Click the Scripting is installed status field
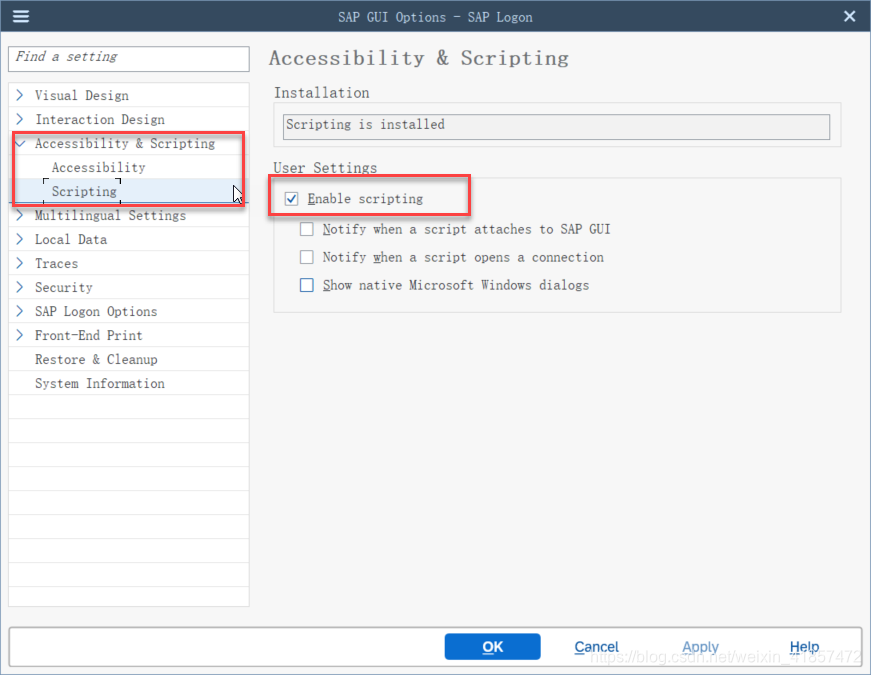This screenshot has width=871, height=675. (556, 127)
